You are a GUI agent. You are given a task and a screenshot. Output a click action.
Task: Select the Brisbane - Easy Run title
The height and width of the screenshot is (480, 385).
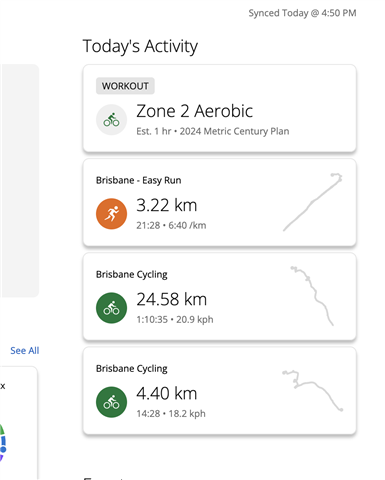click(x=139, y=180)
